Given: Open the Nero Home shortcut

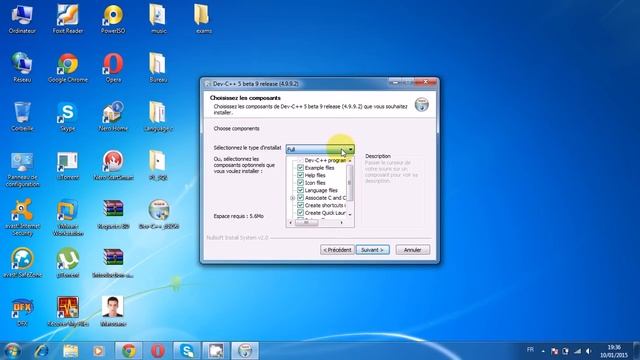Looking at the screenshot, I should (113, 117).
